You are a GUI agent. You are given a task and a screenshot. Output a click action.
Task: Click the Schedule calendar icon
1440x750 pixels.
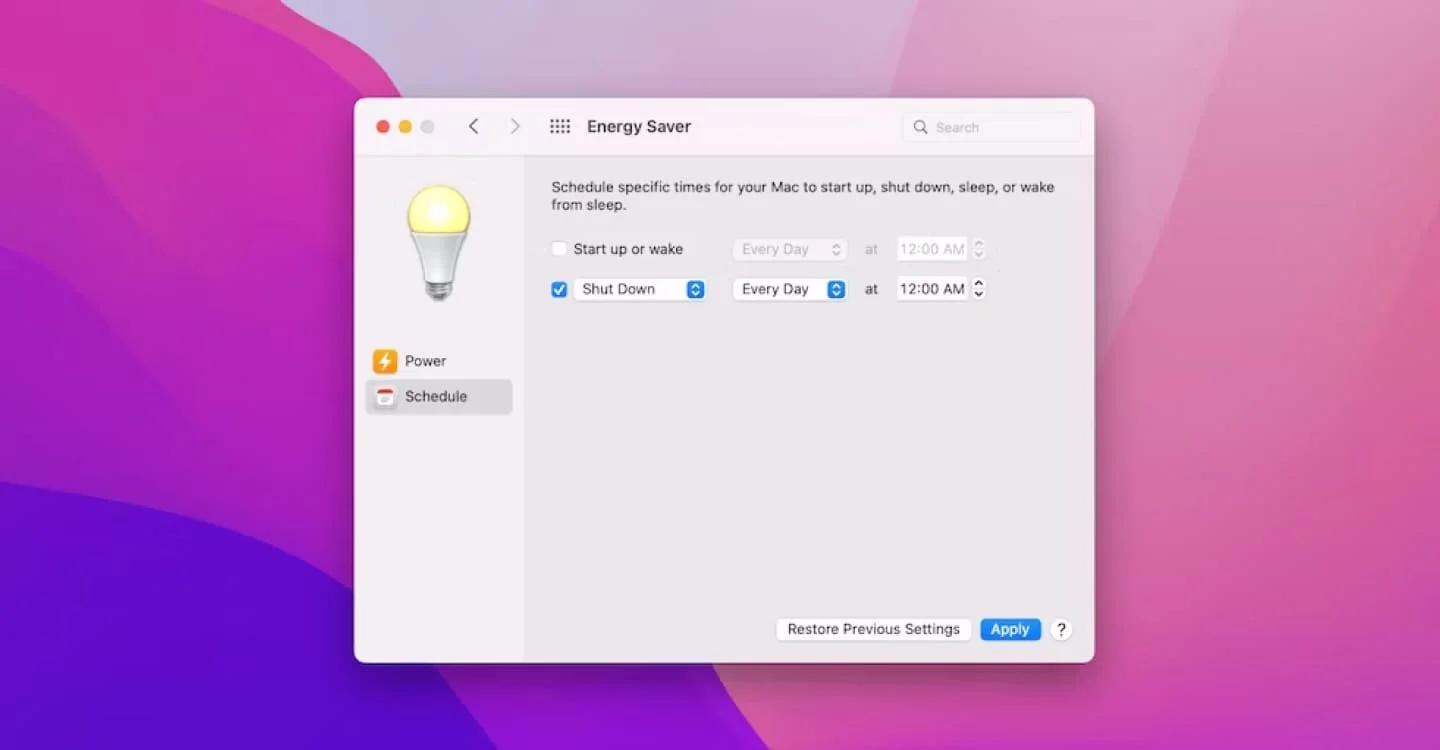tap(385, 397)
